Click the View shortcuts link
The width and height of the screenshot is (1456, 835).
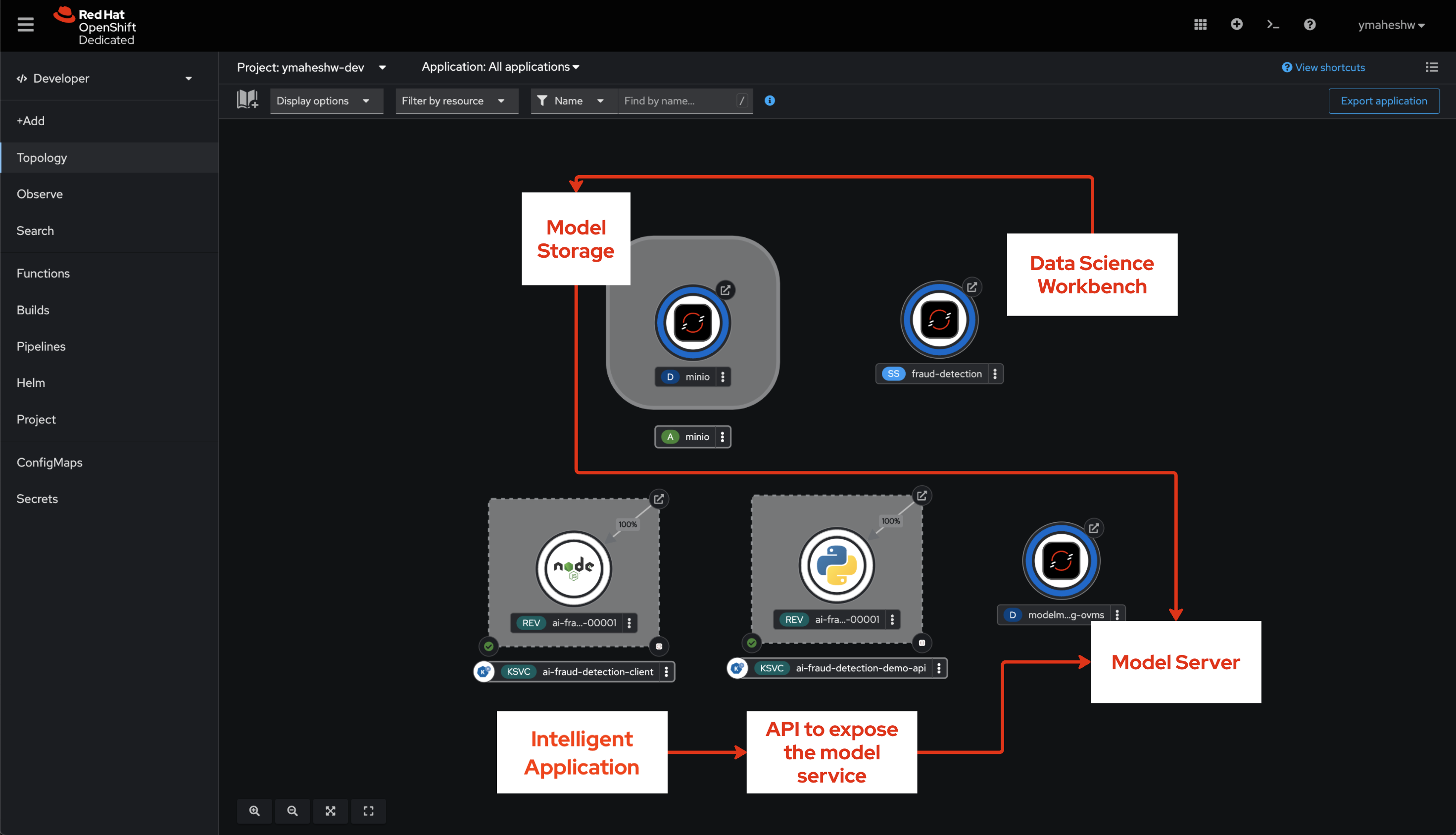(x=1325, y=67)
